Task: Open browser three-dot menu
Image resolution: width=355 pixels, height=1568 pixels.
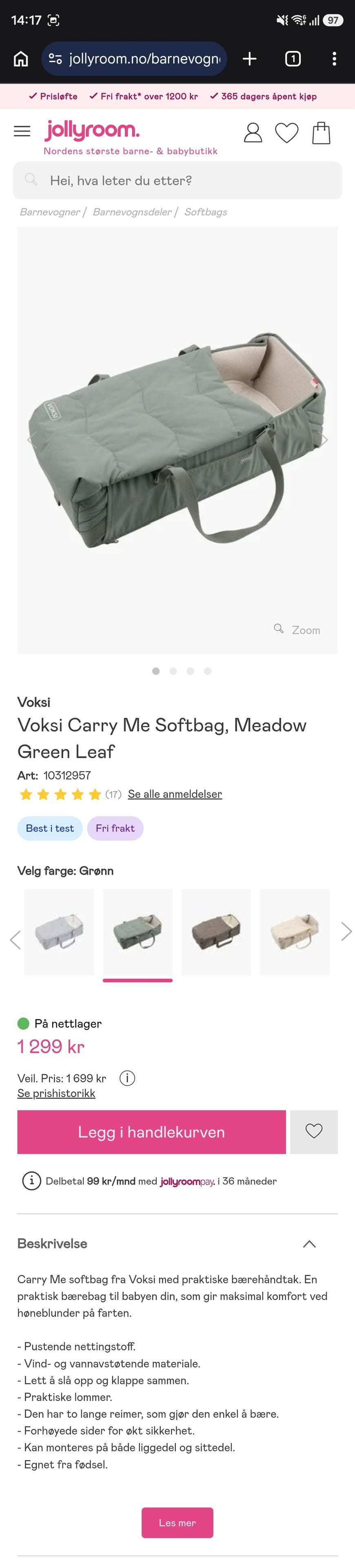Action: 334,58
